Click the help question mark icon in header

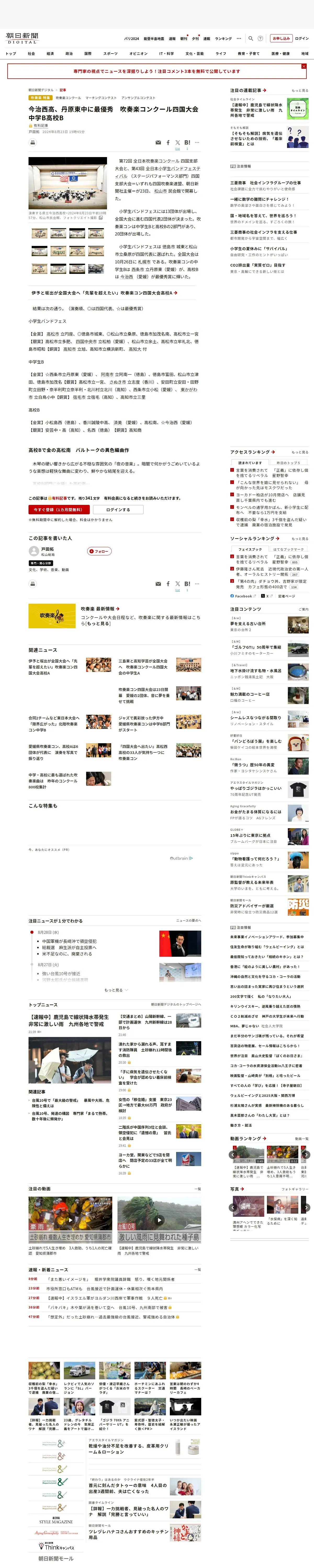[x=260, y=38]
